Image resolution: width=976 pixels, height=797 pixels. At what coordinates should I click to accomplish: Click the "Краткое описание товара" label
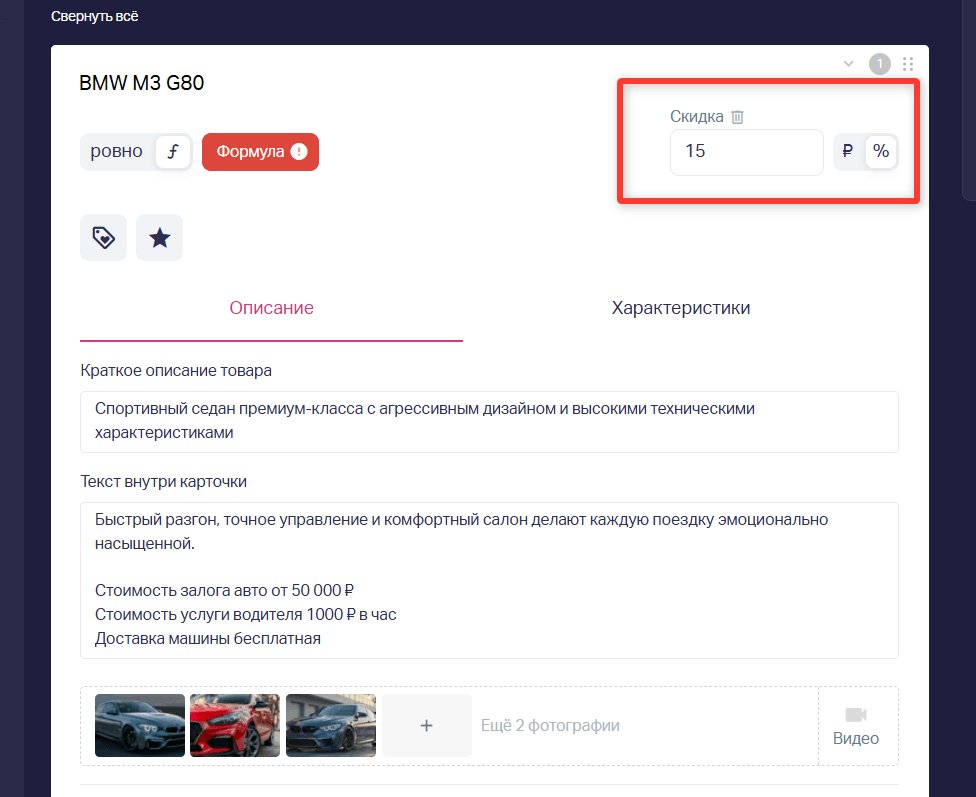click(x=176, y=370)
